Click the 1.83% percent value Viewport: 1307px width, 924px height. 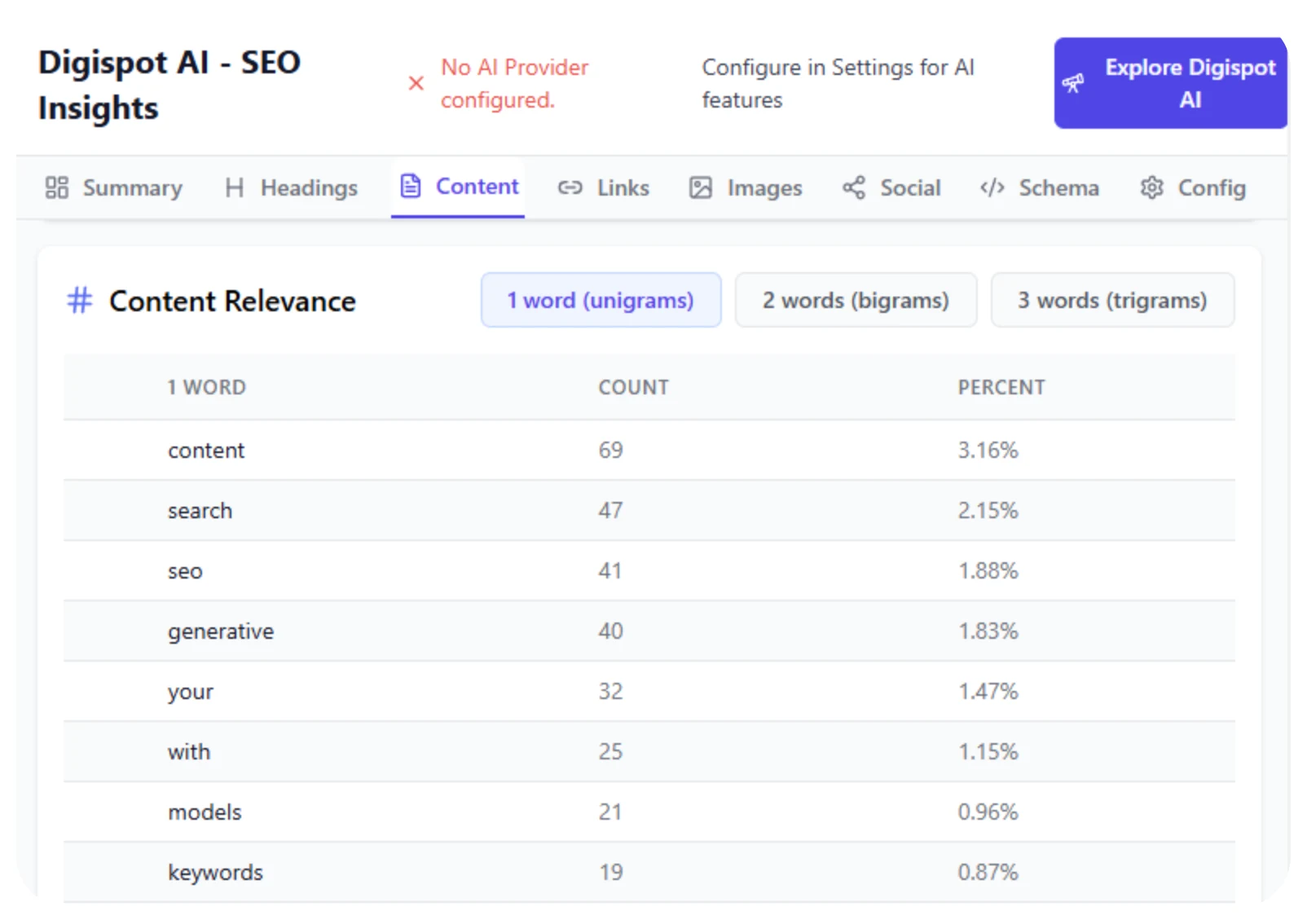(988, 631)
